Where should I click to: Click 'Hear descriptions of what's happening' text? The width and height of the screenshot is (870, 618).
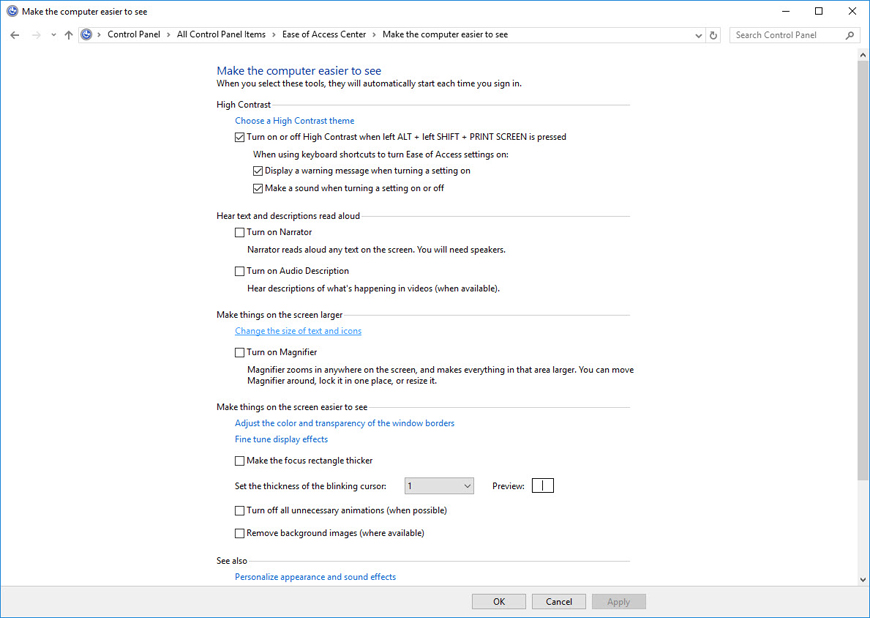pos(373,288)
